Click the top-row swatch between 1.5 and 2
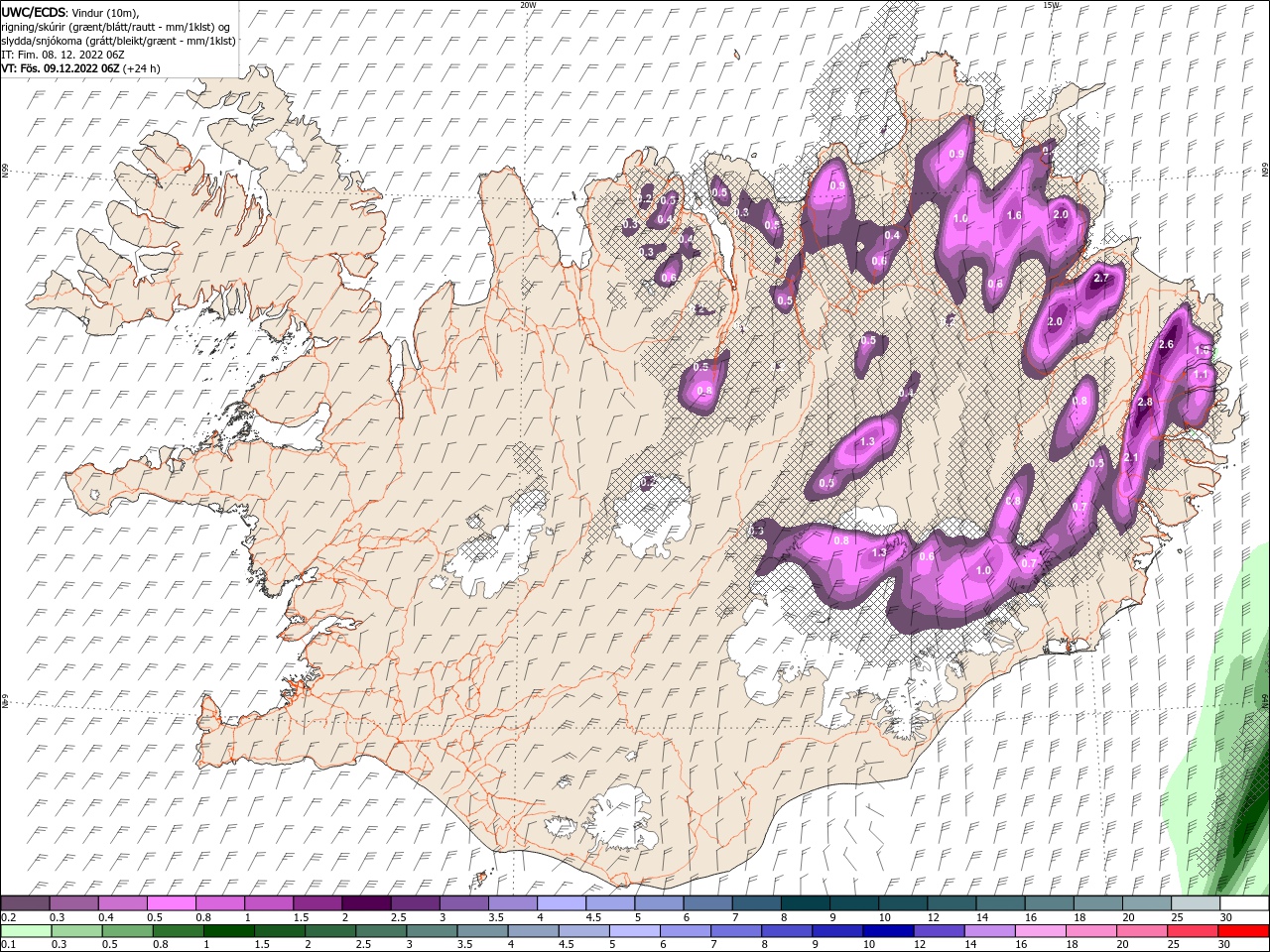The image size is (1270, 952). coord(317,903)
